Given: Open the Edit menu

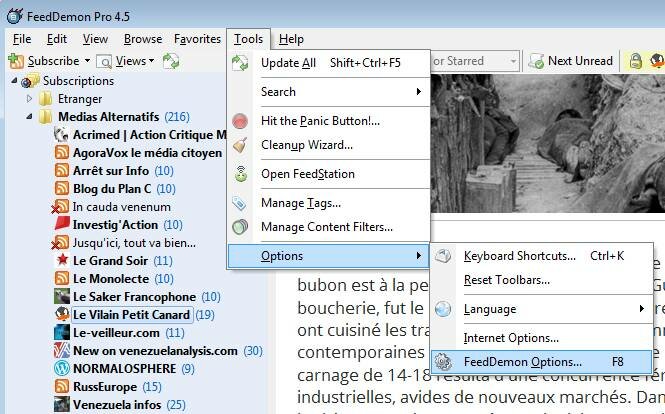Looking at the screenshot, I should pyautogui.click(x=56, y=39).
